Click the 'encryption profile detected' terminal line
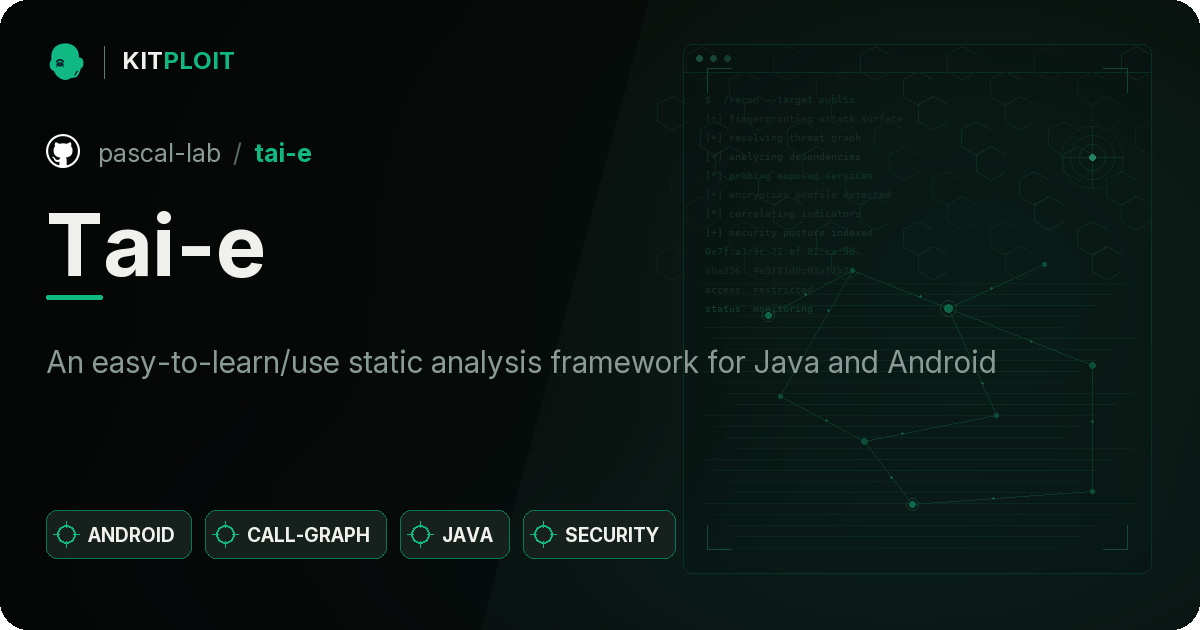 tap(797, 195)
